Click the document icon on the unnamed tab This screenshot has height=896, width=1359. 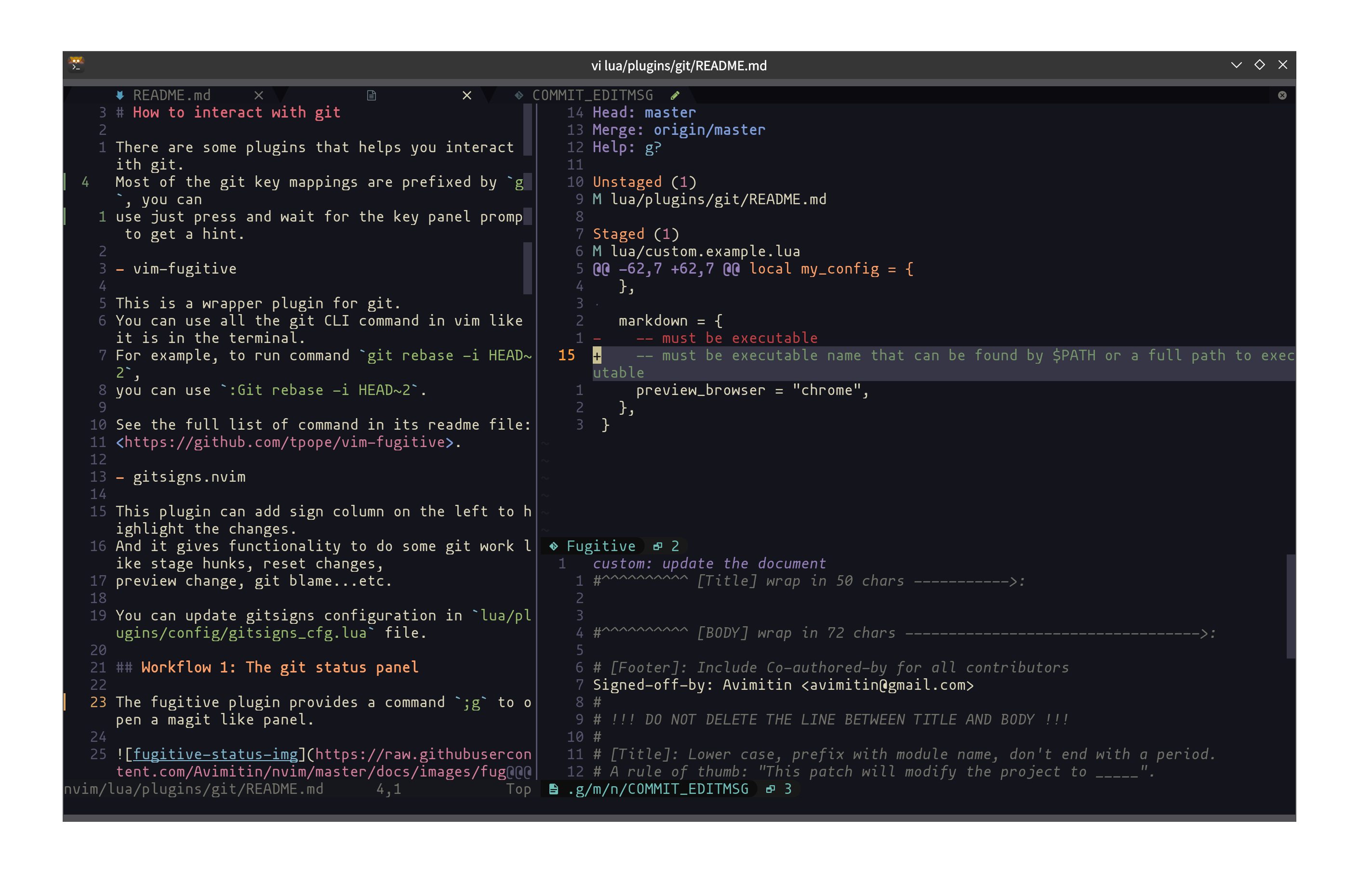click(372, 95)
